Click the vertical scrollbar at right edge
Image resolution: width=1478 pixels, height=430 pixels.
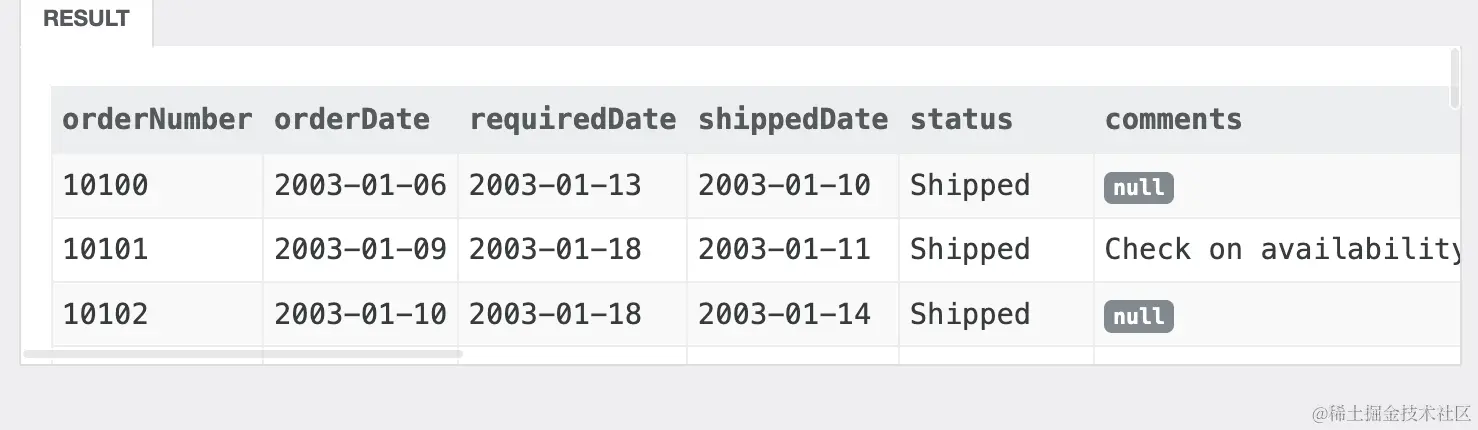1454,78
